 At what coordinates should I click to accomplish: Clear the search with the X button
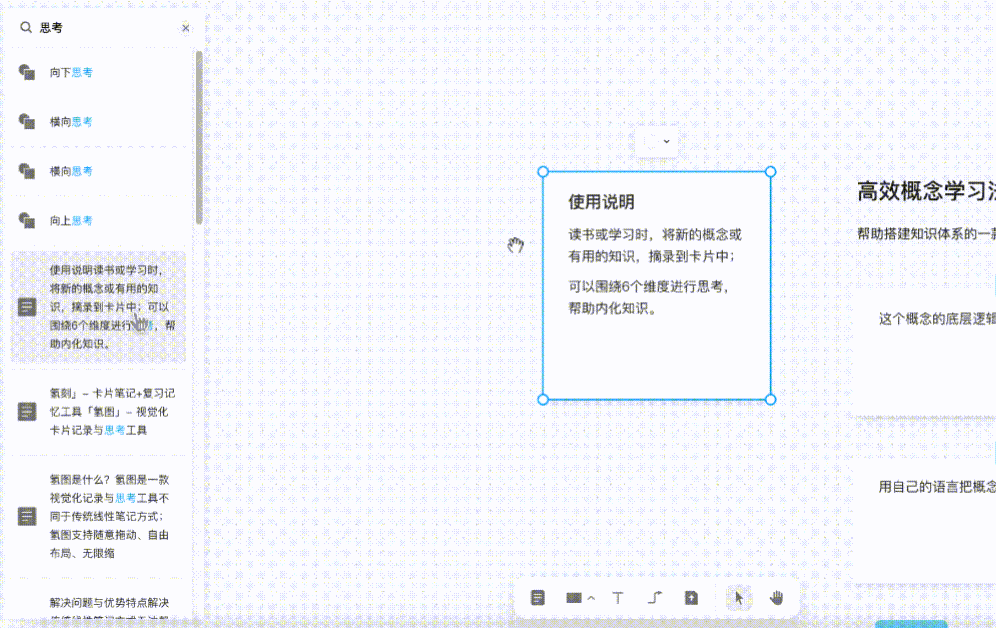[x=185, y=28]
